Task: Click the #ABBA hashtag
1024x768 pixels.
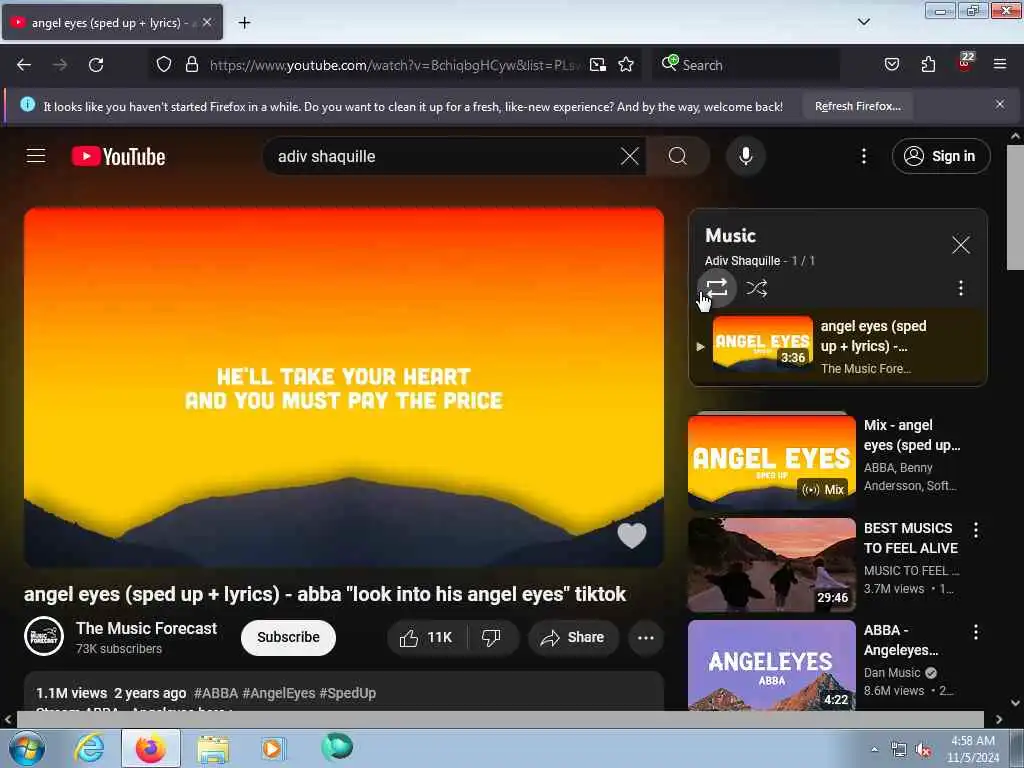Action: (216, 693)
